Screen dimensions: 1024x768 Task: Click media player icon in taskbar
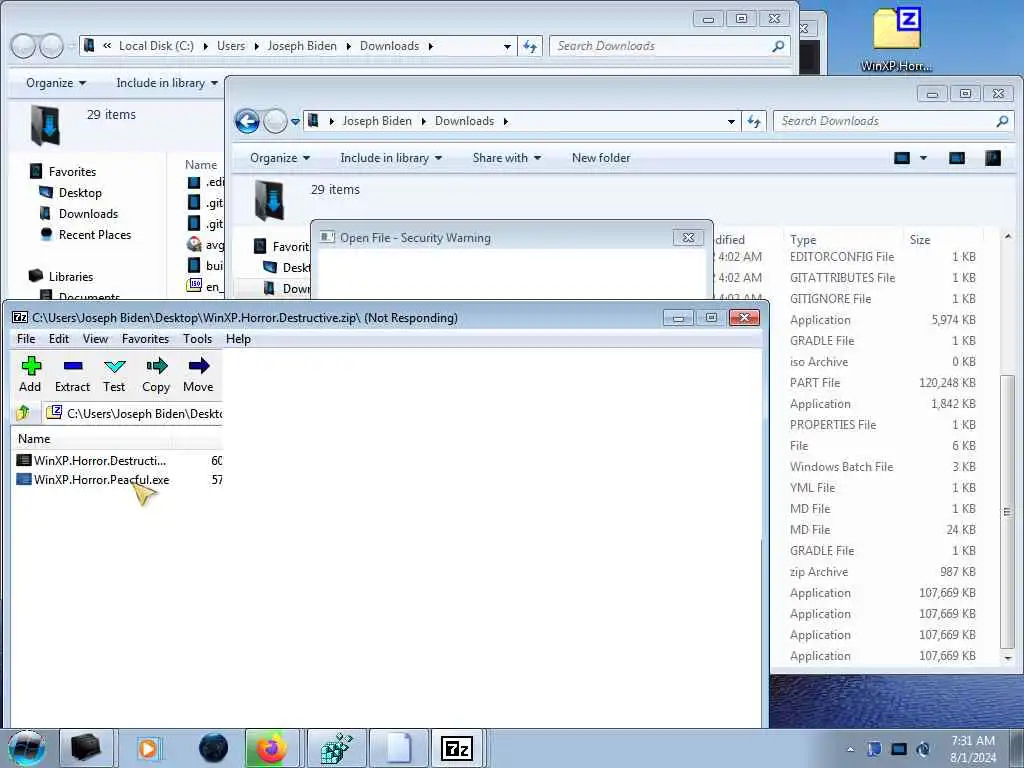pyautogui.click(x=148, y=748)
